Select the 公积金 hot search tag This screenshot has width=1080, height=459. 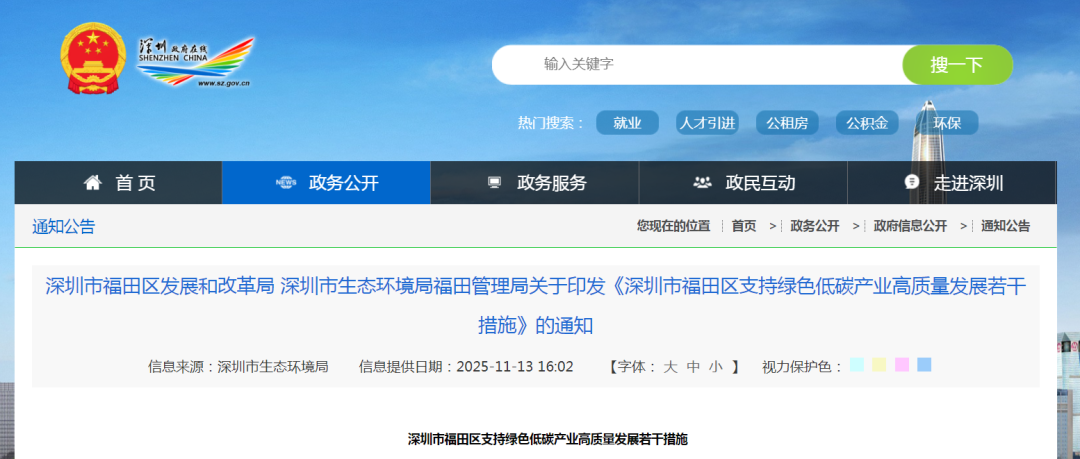(866, 123)
